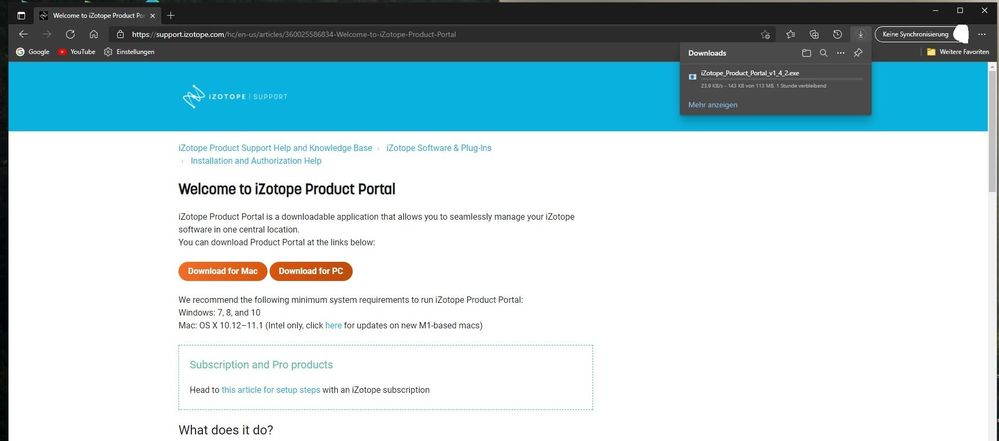The width and height of the screenshot is (999, 441).
Task: Click the iZotope_Product_Portal exe file icon
Action: [x=693, y=76]
